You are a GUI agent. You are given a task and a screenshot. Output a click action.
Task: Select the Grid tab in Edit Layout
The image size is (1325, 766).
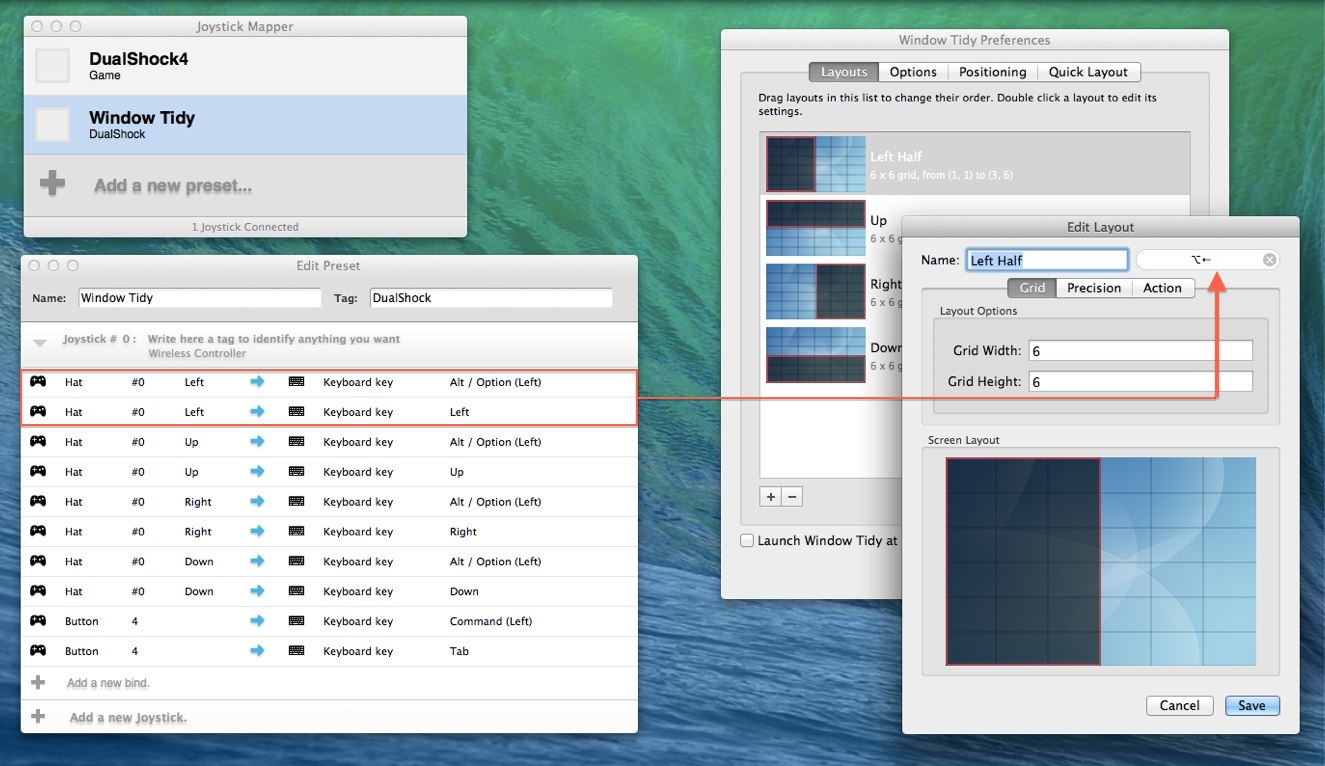pos(1032,288)
